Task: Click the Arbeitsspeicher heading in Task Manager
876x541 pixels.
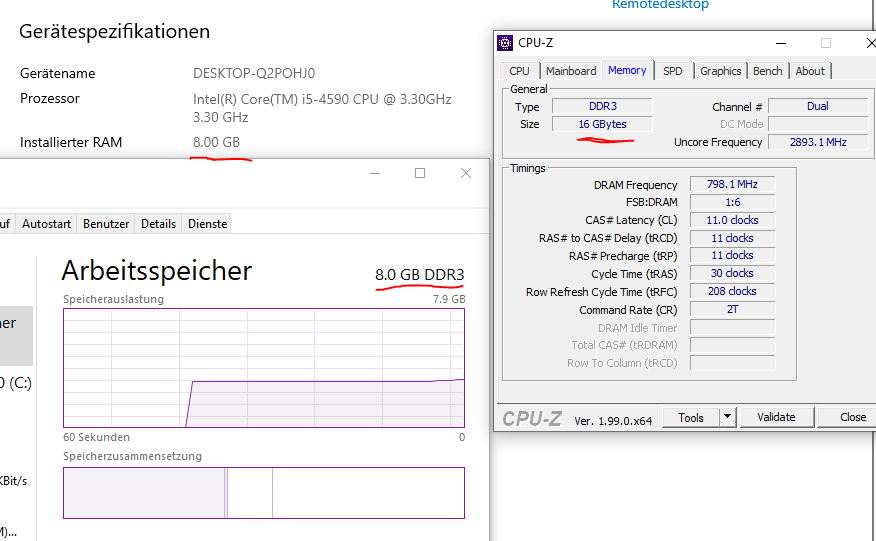Action: tap(156, 270)
